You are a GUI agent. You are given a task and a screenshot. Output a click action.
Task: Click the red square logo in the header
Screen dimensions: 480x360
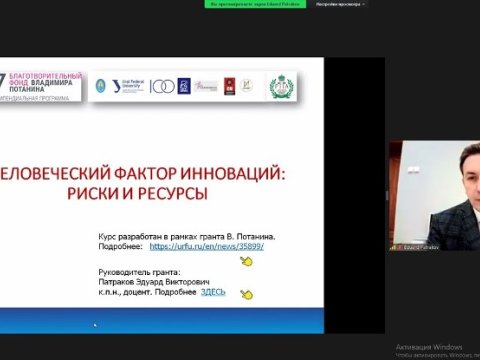(x=229, y=86)
